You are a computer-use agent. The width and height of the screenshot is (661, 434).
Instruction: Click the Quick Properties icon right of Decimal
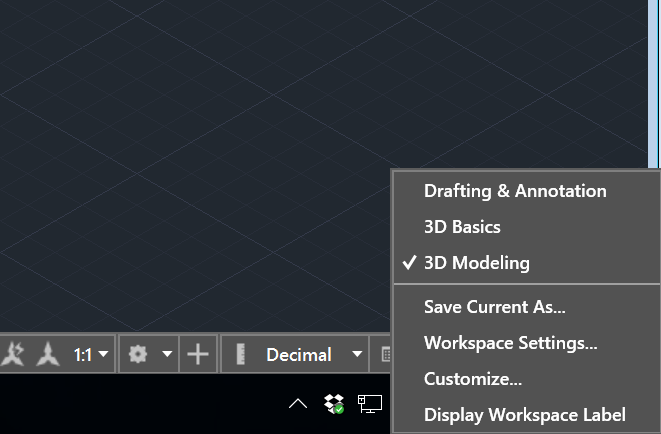[x=386, y=354]
